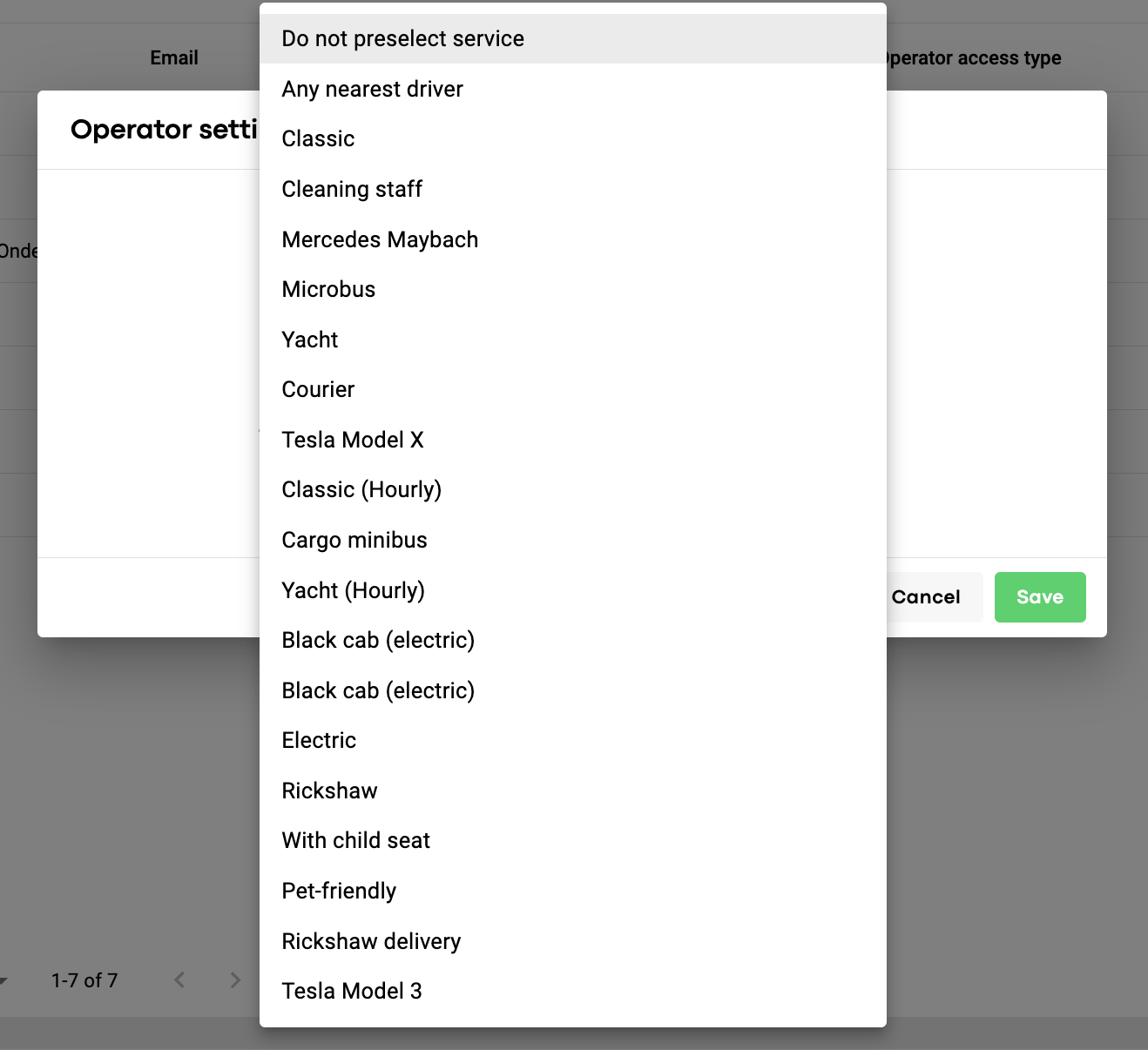Select "Yacht (Hourly)" from the list

click(x=353, y=590)
